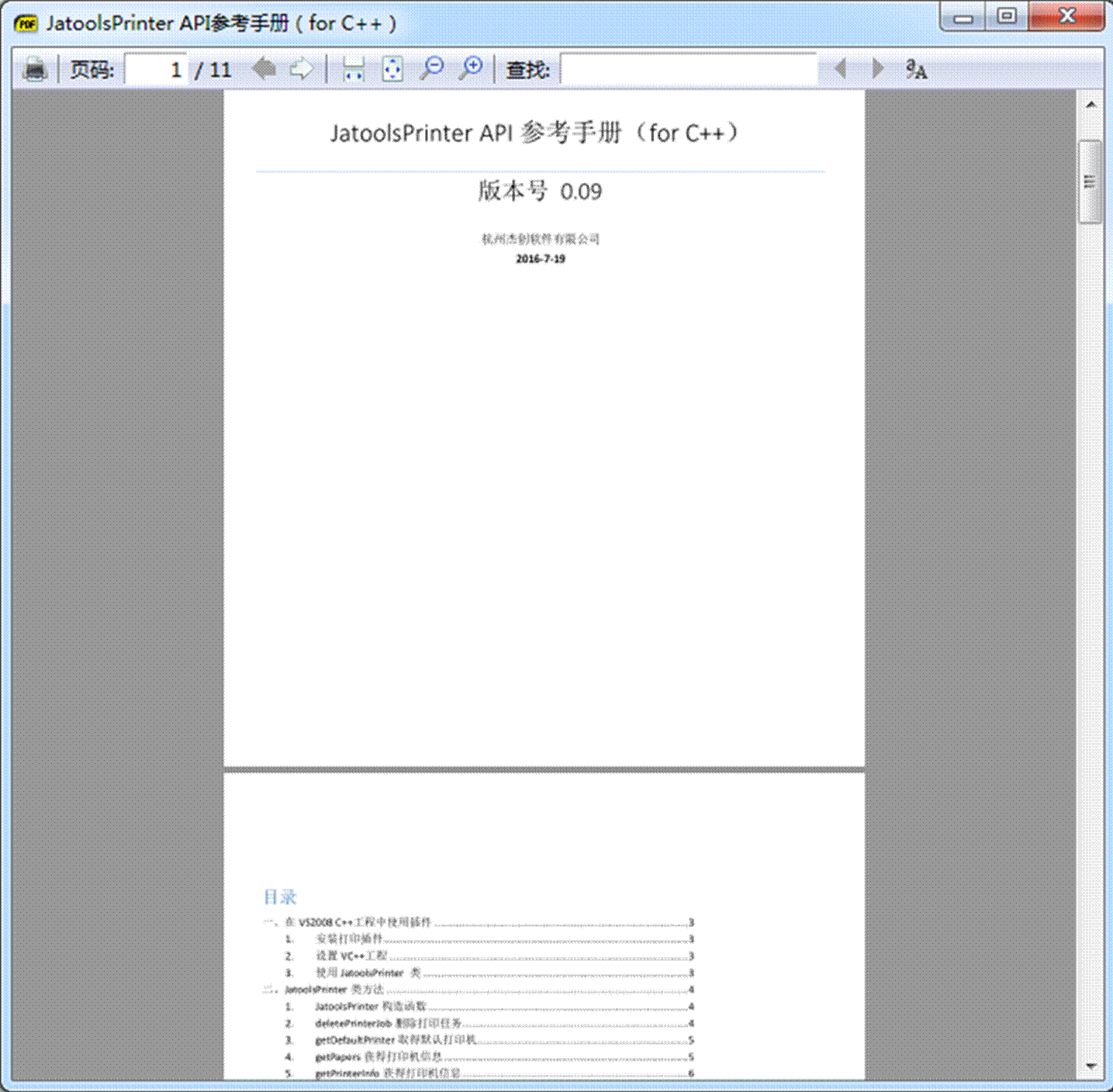
Task: Click the vertical scrollbar thumb
Action: click(x=1091, y=182)
